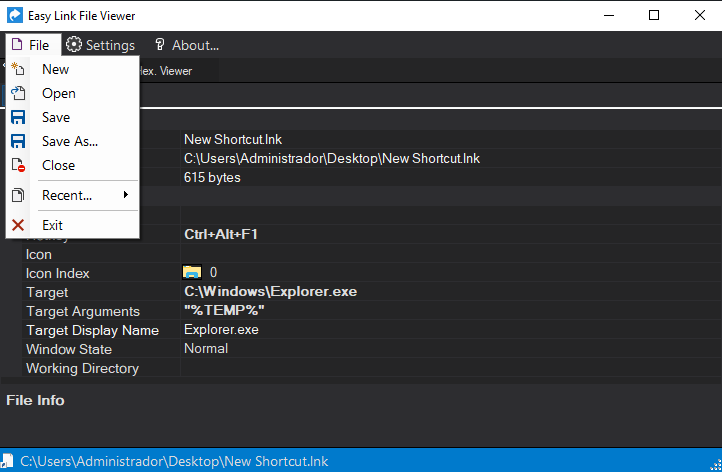
Task: Click the empty Working Directory value field
Action: pos(450,368)
